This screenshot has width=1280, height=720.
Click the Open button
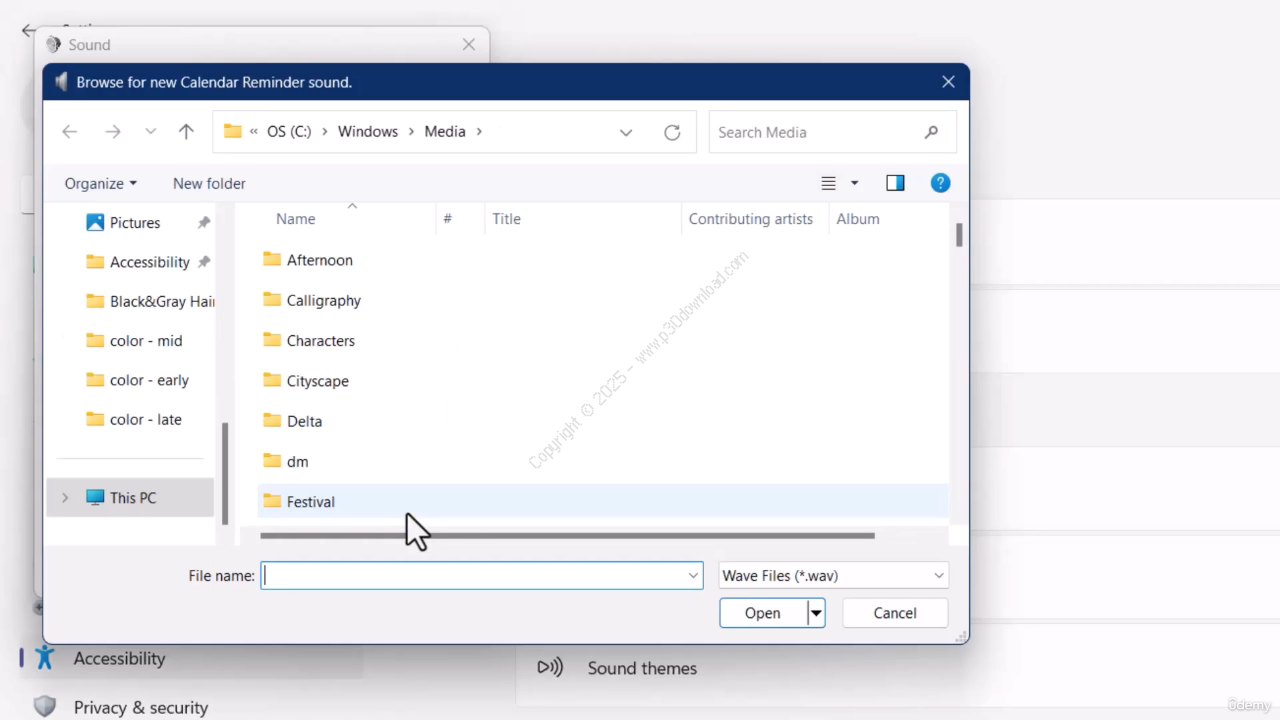pyautogui.click(x=762, y=613)
